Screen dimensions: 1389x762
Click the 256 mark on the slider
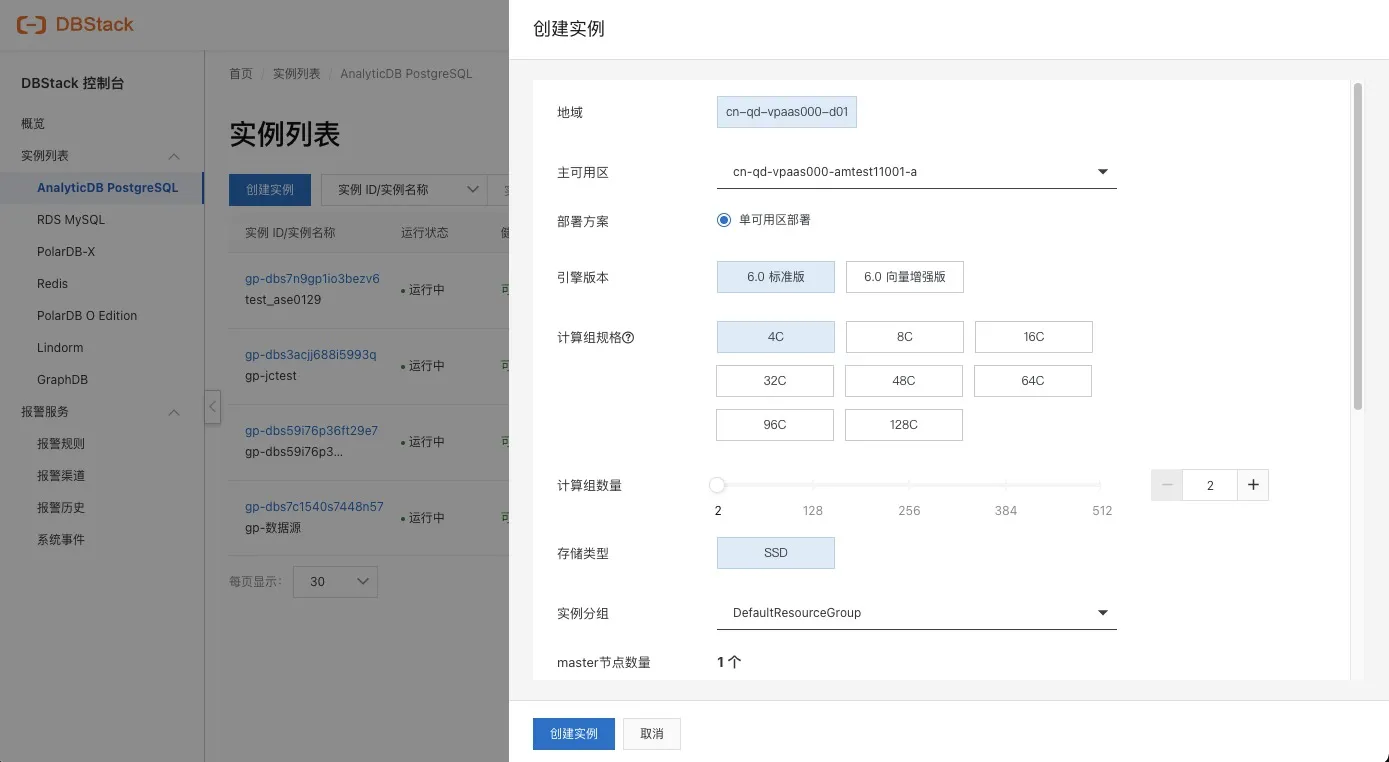(x=909, y=510)
